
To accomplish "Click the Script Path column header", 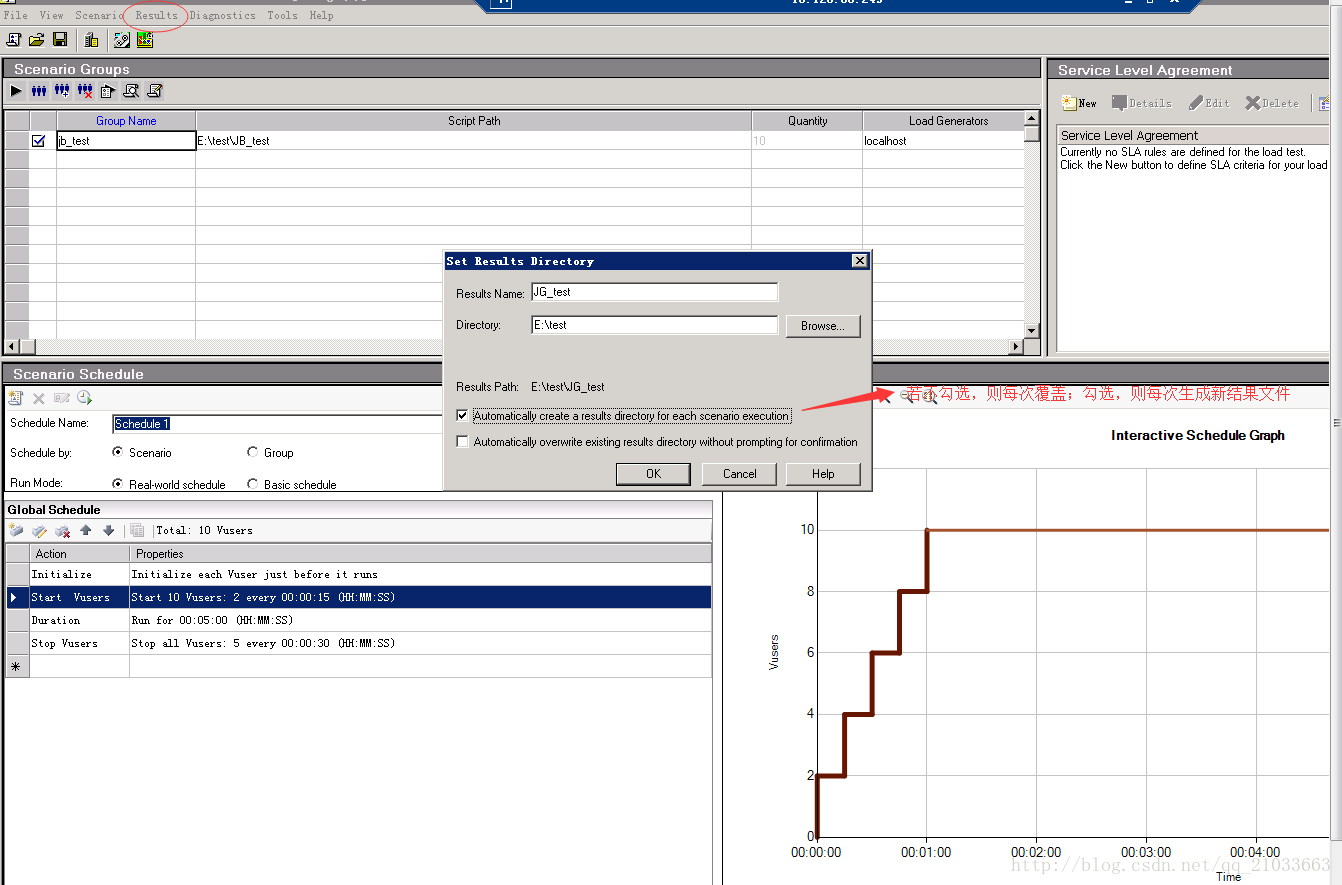I will click(x=474, y=121).
